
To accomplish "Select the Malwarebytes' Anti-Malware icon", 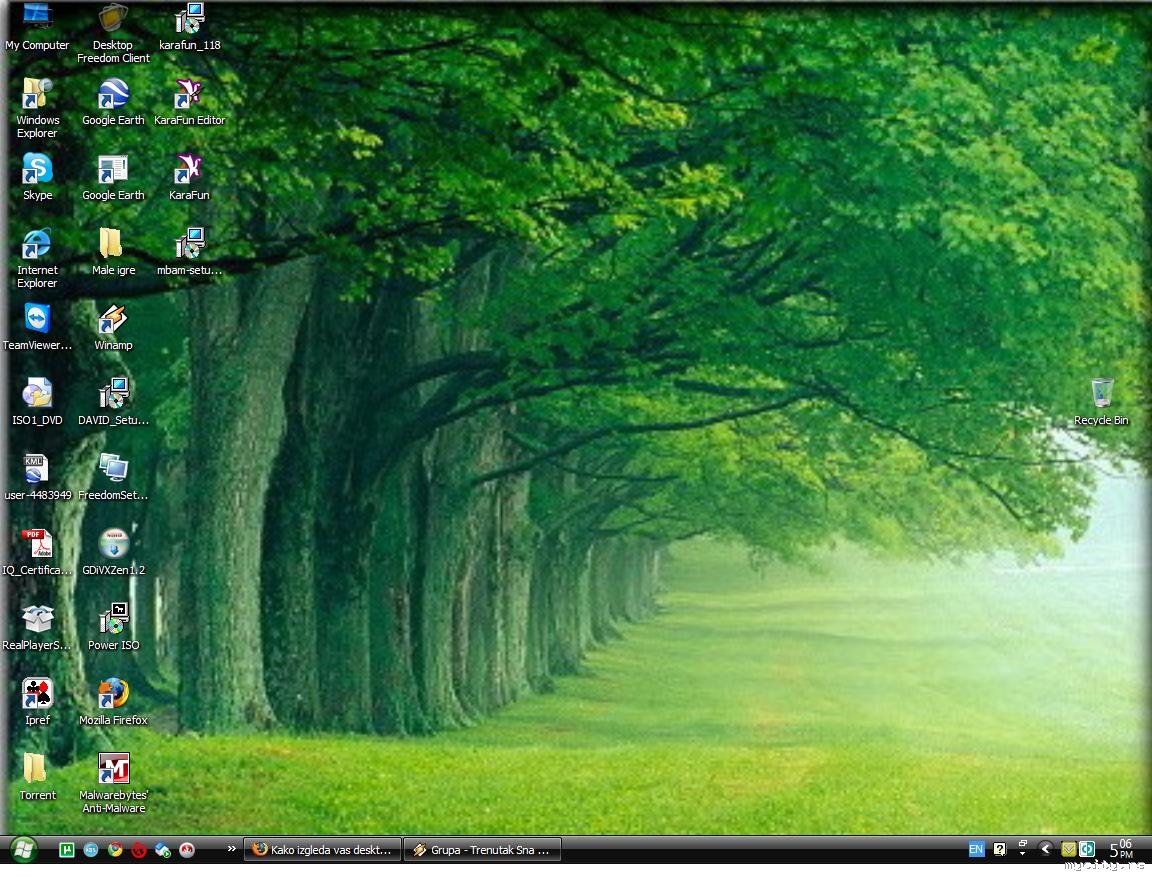I will (x=113, y=770).
